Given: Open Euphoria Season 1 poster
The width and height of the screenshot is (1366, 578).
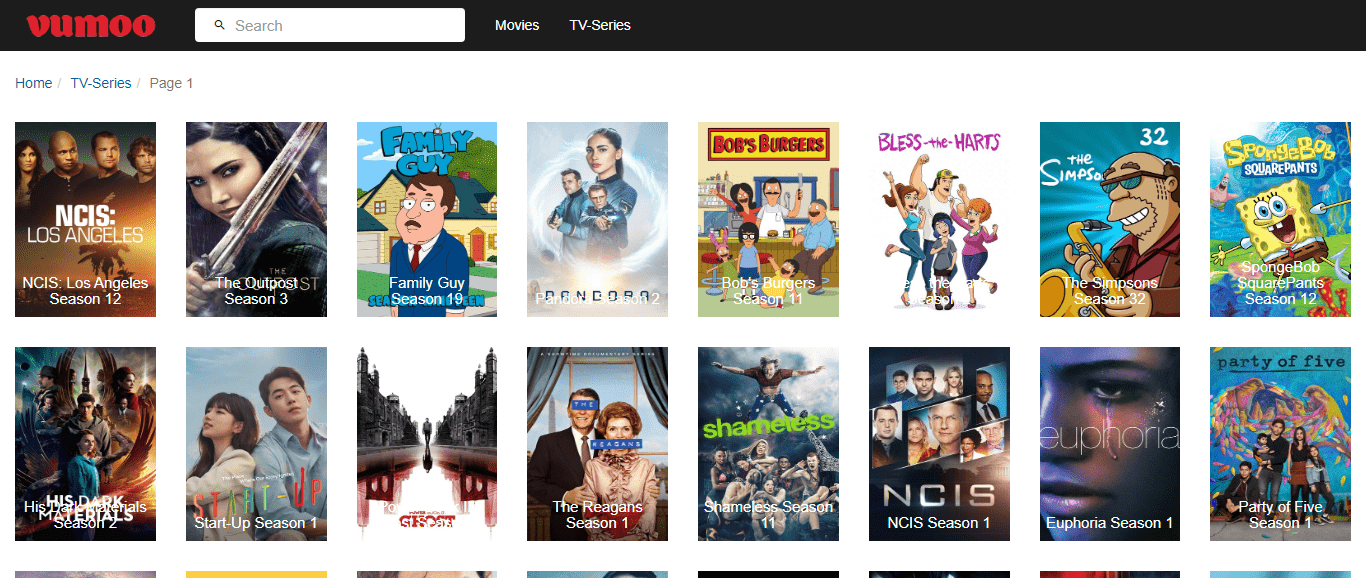Looking at the screenshot, I should pos(1110,444).
